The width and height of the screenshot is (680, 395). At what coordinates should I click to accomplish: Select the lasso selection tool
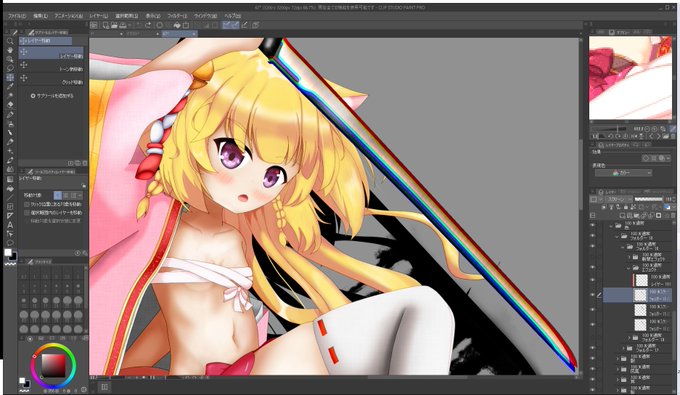(10, 68)
